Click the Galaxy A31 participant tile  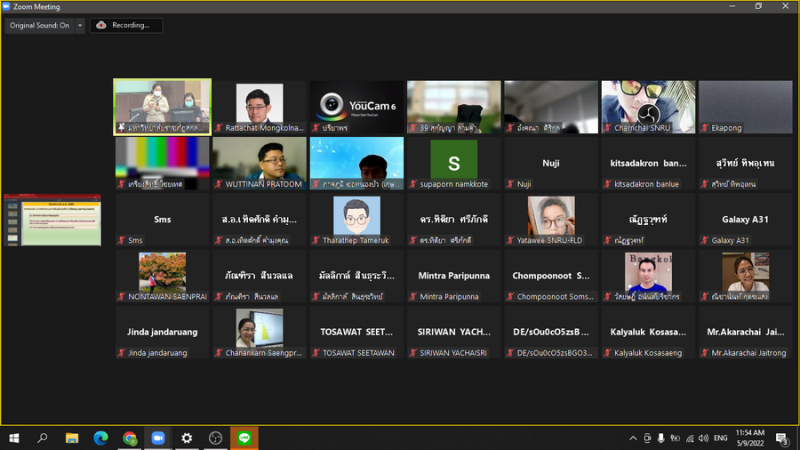point(745,220)
